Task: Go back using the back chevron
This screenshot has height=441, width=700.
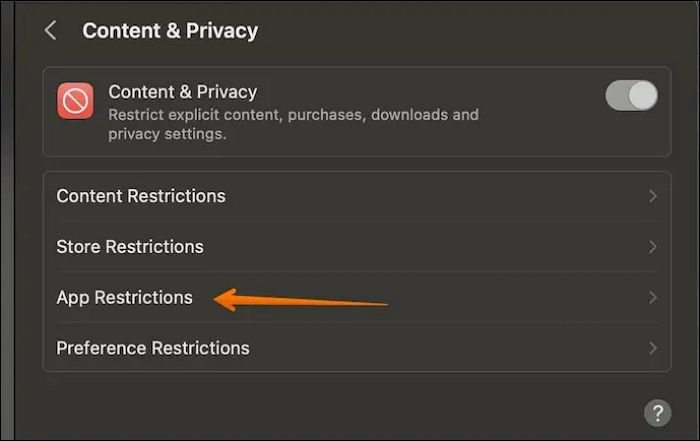Action: pos(50,31)
